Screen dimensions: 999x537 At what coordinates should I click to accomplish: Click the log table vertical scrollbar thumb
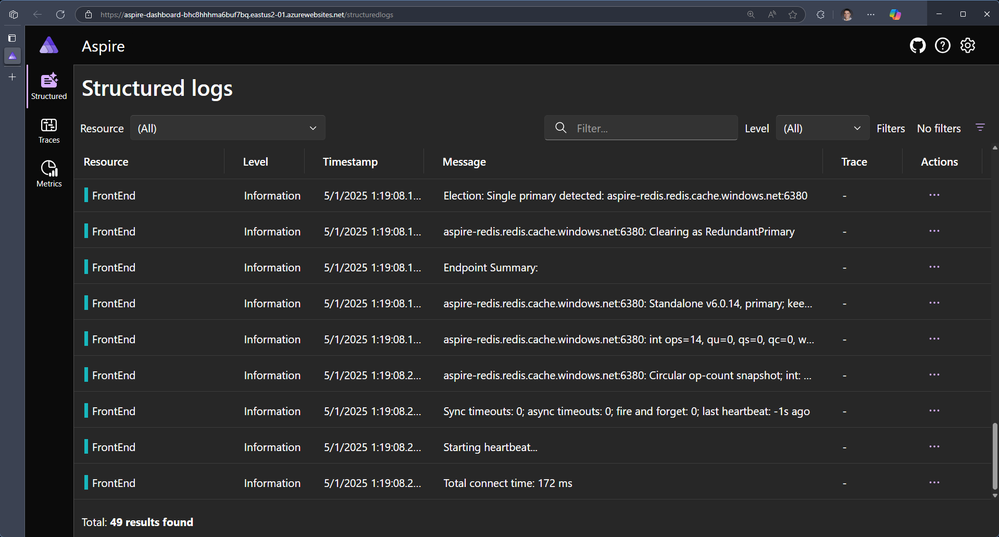point(995,455)
